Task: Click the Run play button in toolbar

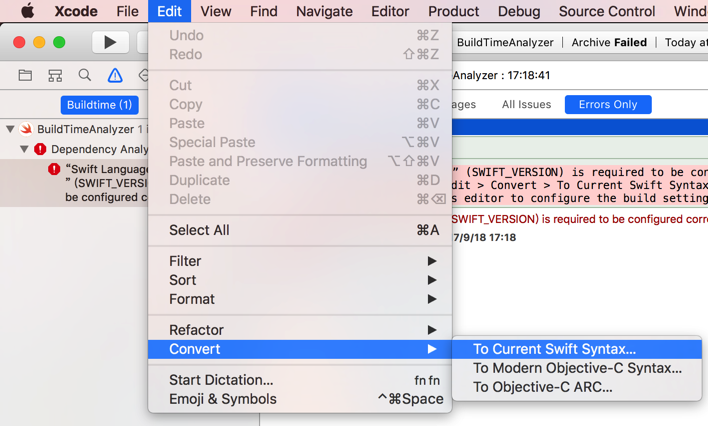Action: 110,42
